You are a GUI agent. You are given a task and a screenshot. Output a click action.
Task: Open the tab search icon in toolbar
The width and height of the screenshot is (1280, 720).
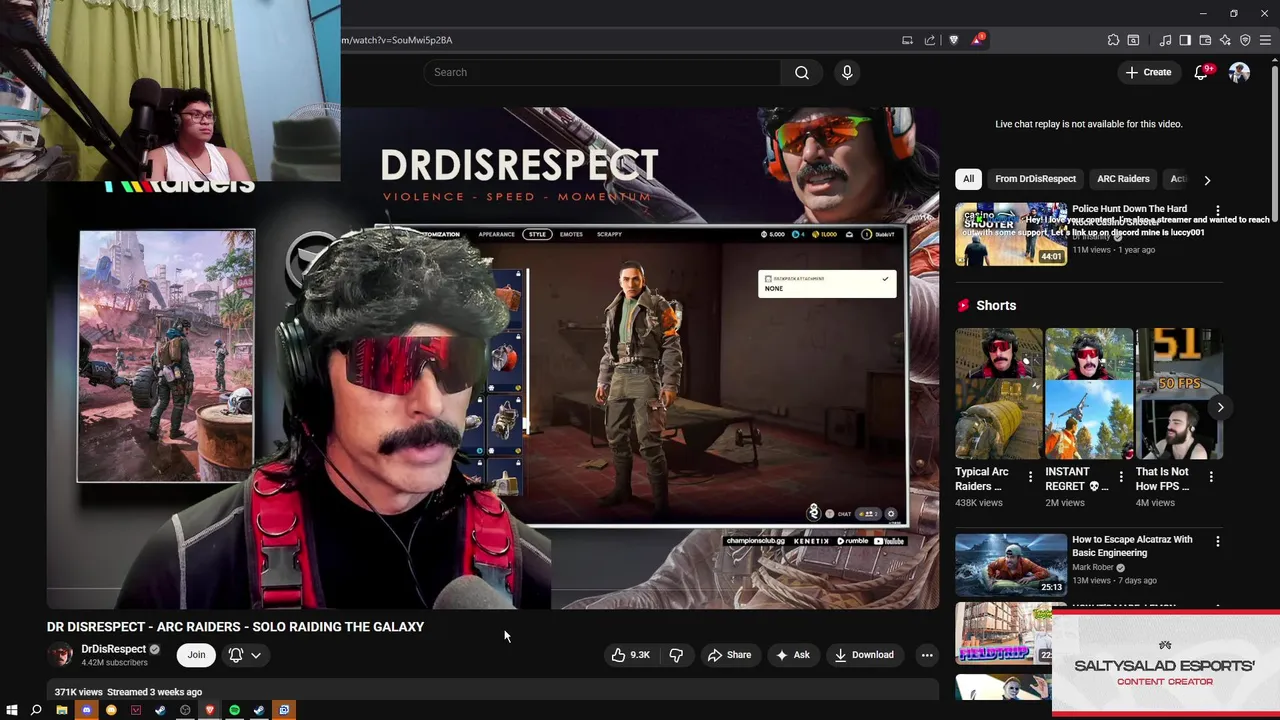(x=1133, y=40)
